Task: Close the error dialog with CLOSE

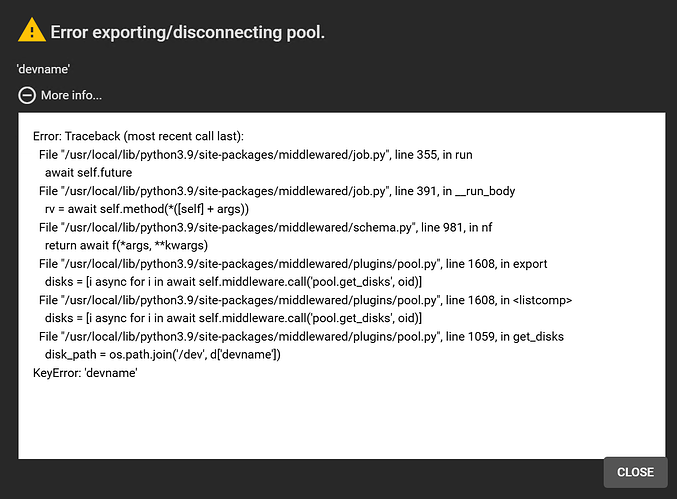Action: point(635,472)
